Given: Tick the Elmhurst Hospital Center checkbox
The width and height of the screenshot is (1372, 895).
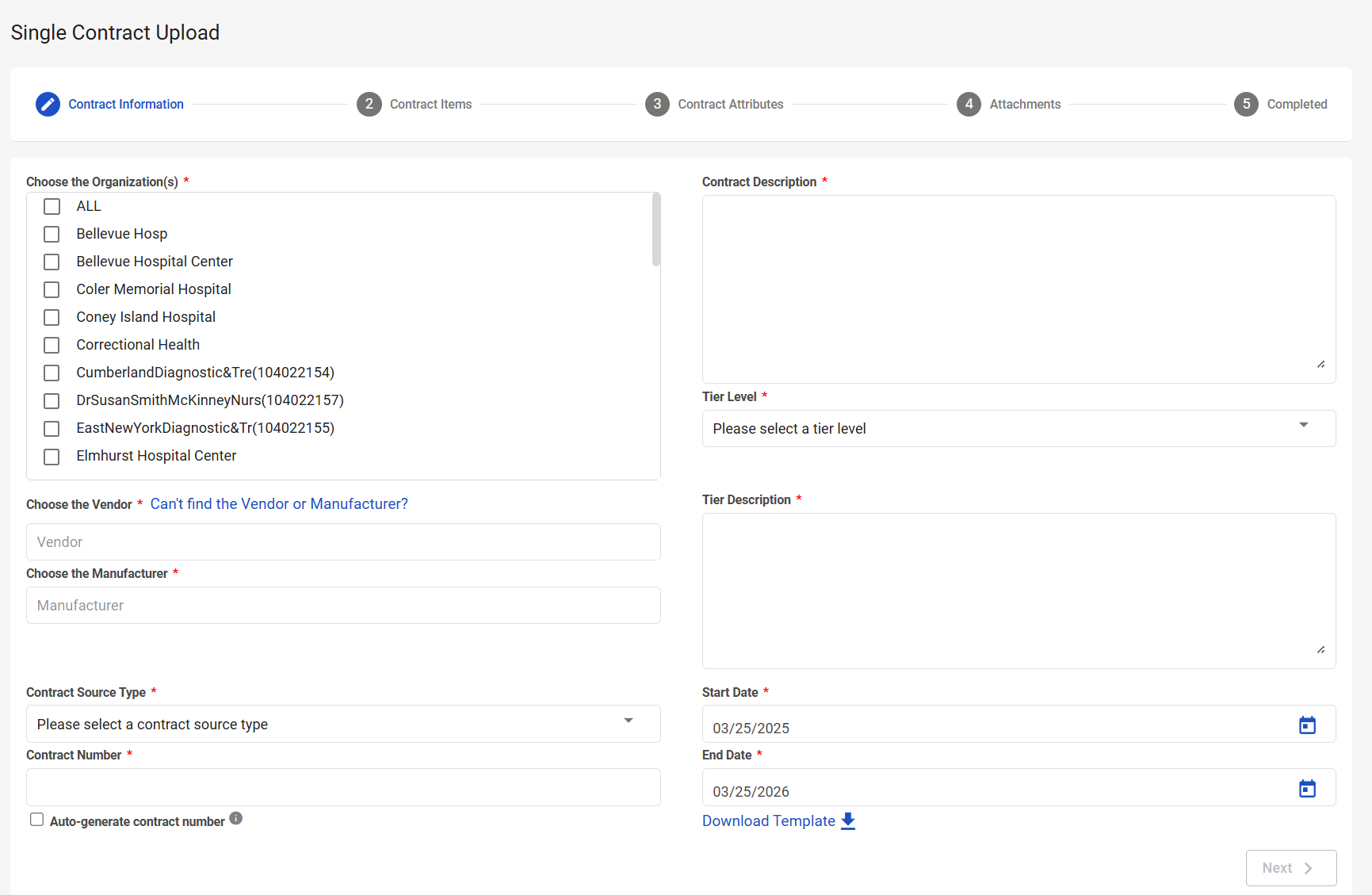Looking at the screenshot, I should pos(52,457).
